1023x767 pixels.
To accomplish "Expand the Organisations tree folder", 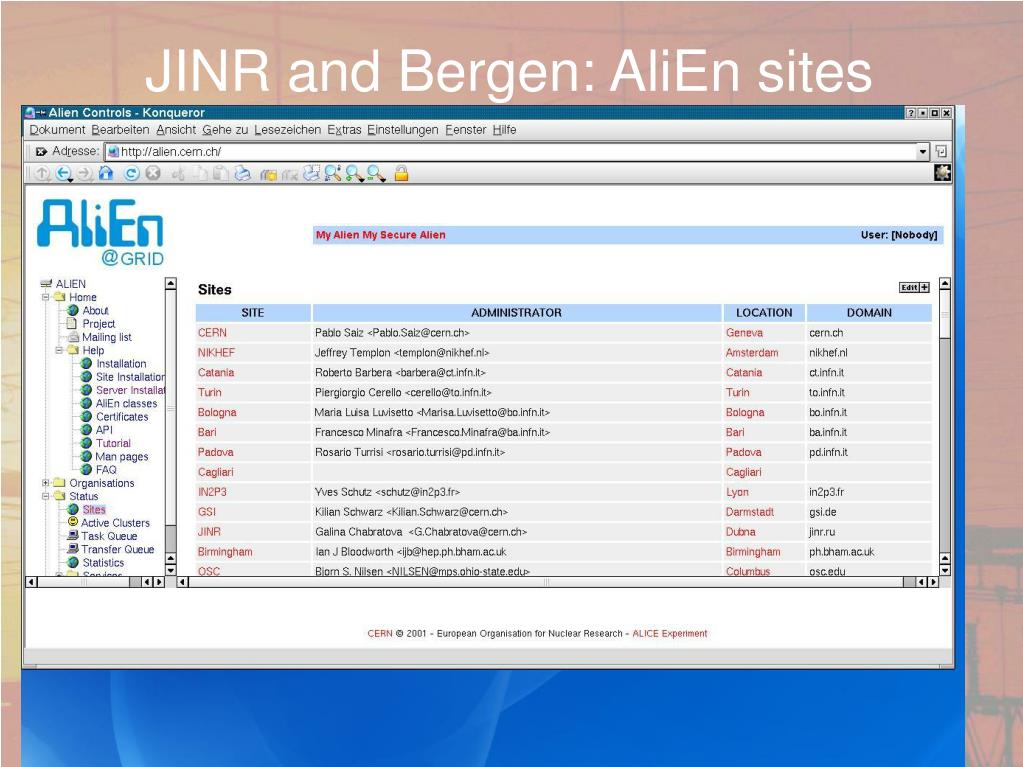I will [46, 483].
